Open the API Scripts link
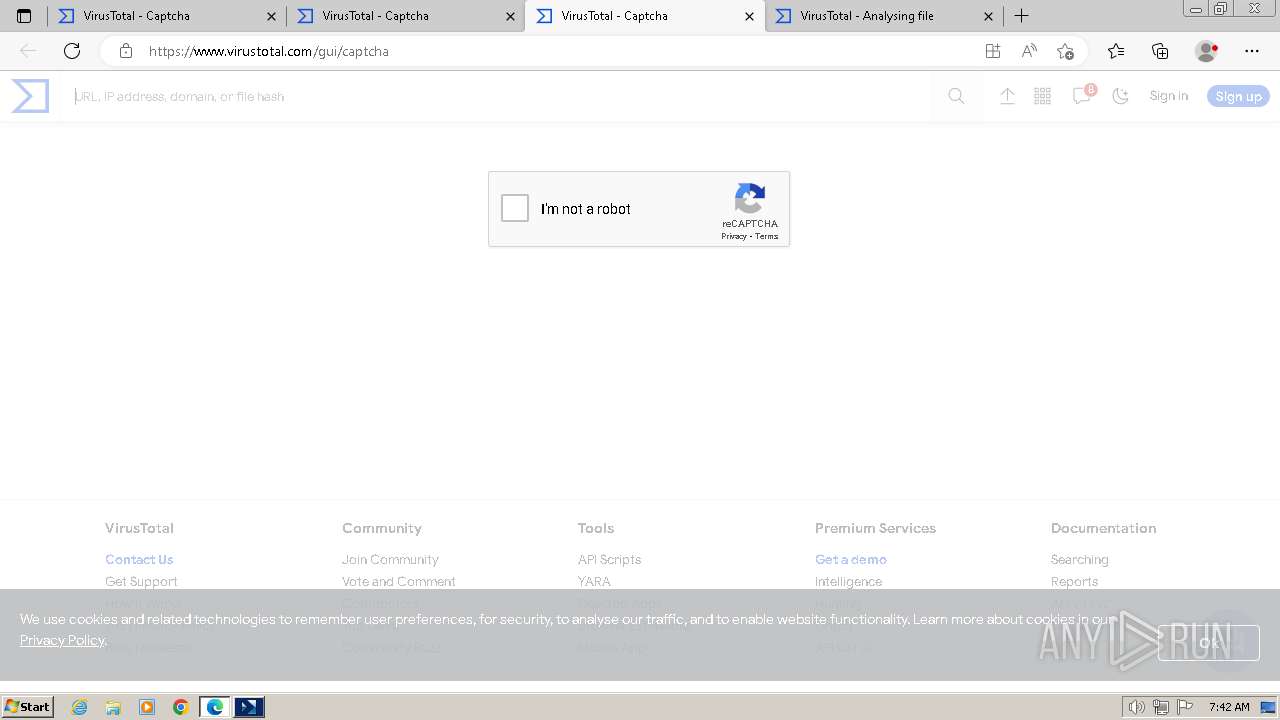 pyautogui.click(x=609, y=559)
